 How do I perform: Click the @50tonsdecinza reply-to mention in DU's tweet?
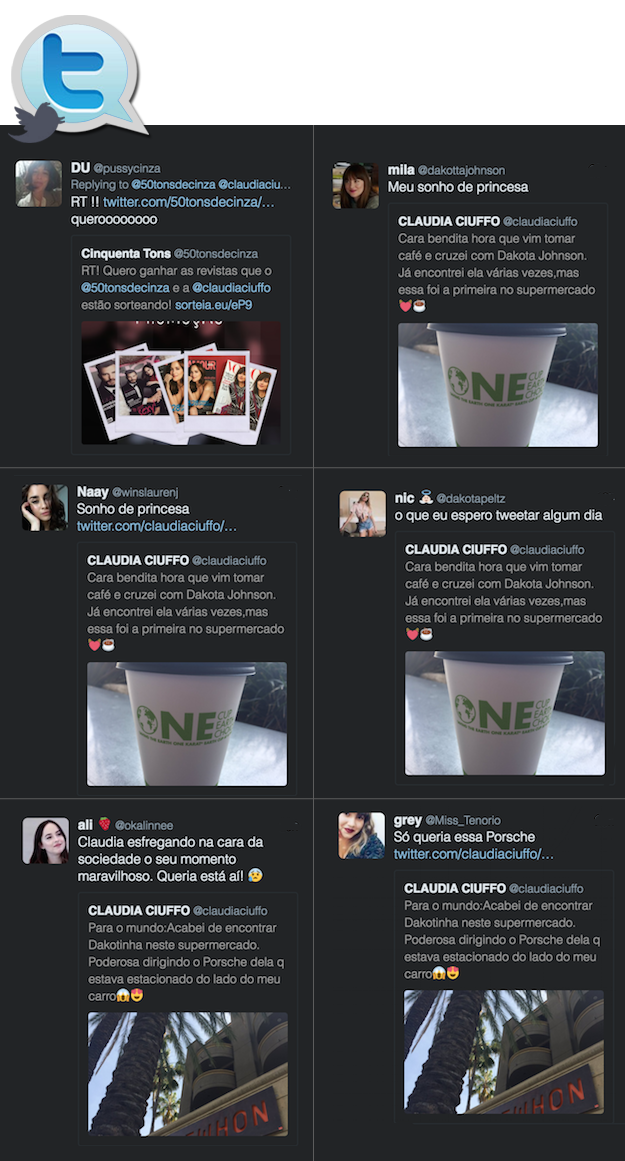173,184
